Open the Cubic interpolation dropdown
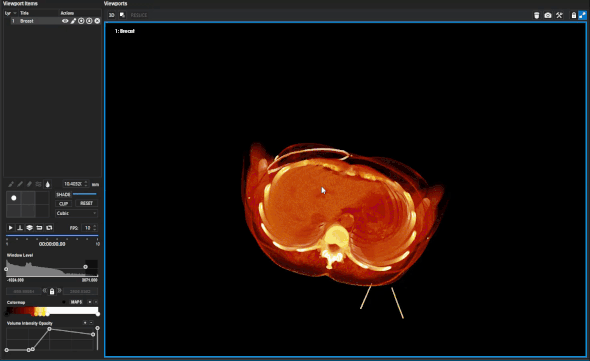This screenshot has width=590, height=361. point(76,213)
